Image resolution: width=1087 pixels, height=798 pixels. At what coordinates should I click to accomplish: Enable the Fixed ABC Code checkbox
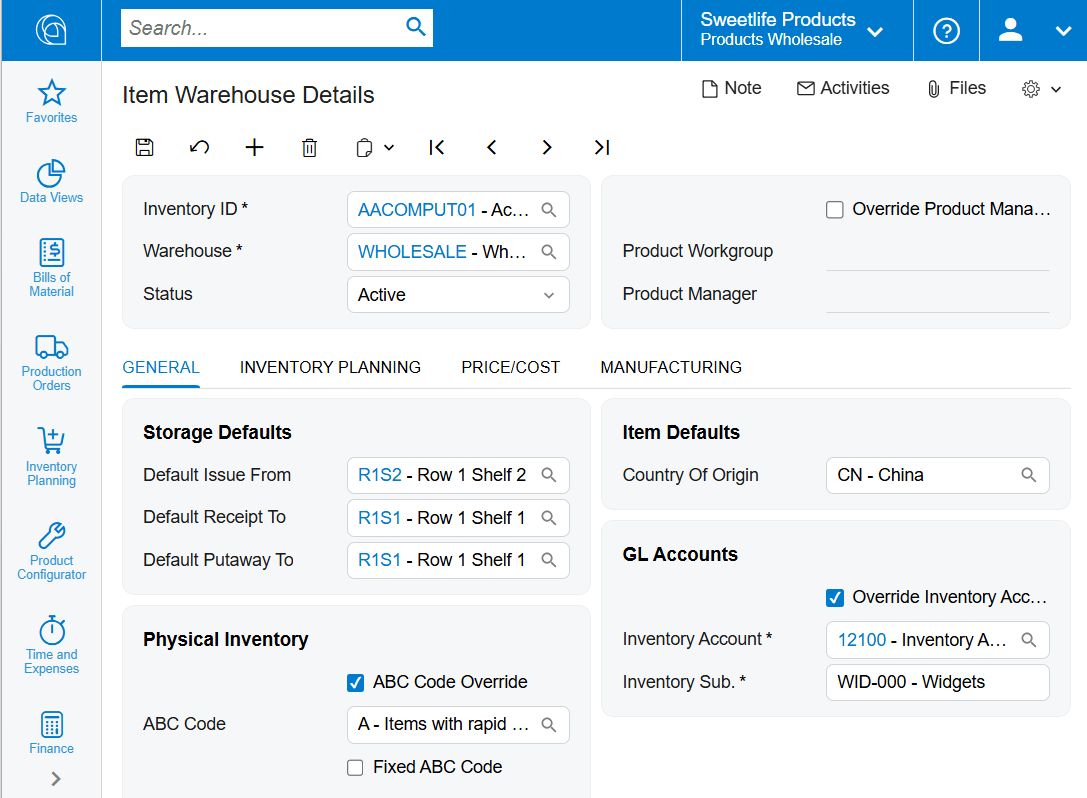coord(355,767)
